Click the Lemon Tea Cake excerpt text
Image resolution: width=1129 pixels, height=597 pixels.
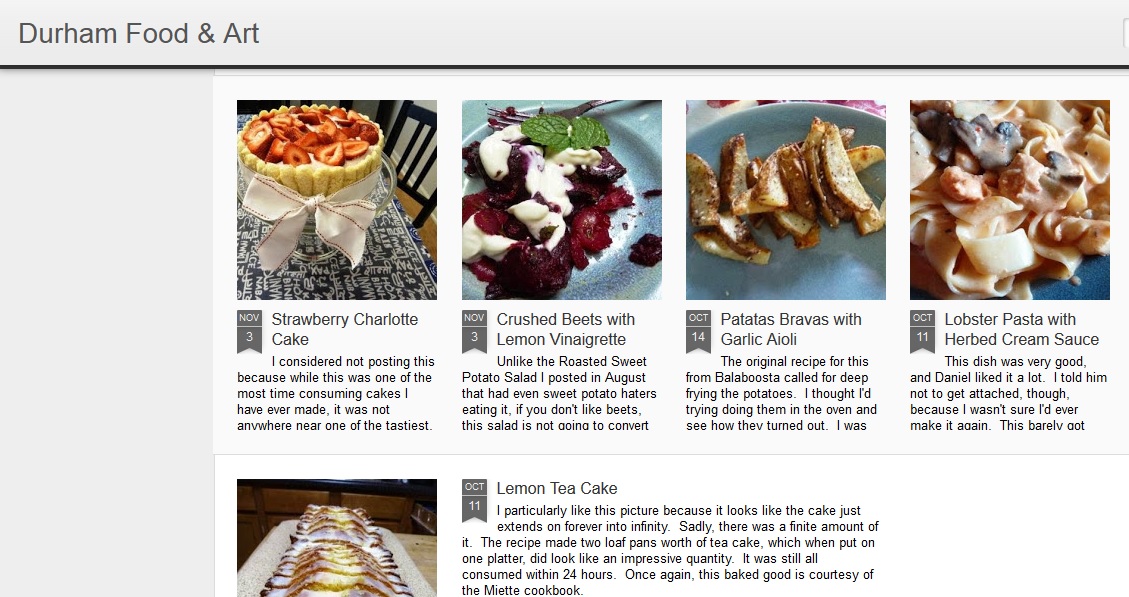670,550
